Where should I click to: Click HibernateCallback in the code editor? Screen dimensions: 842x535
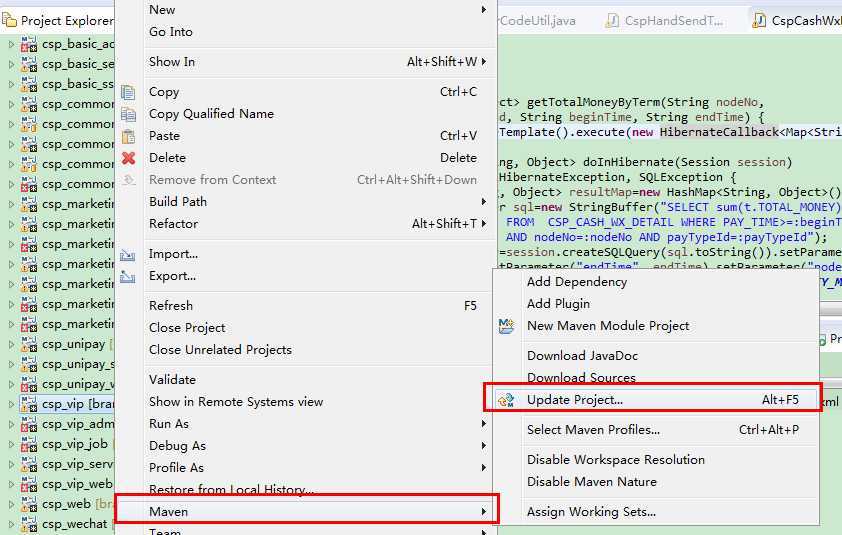click(x=719, y=133)
